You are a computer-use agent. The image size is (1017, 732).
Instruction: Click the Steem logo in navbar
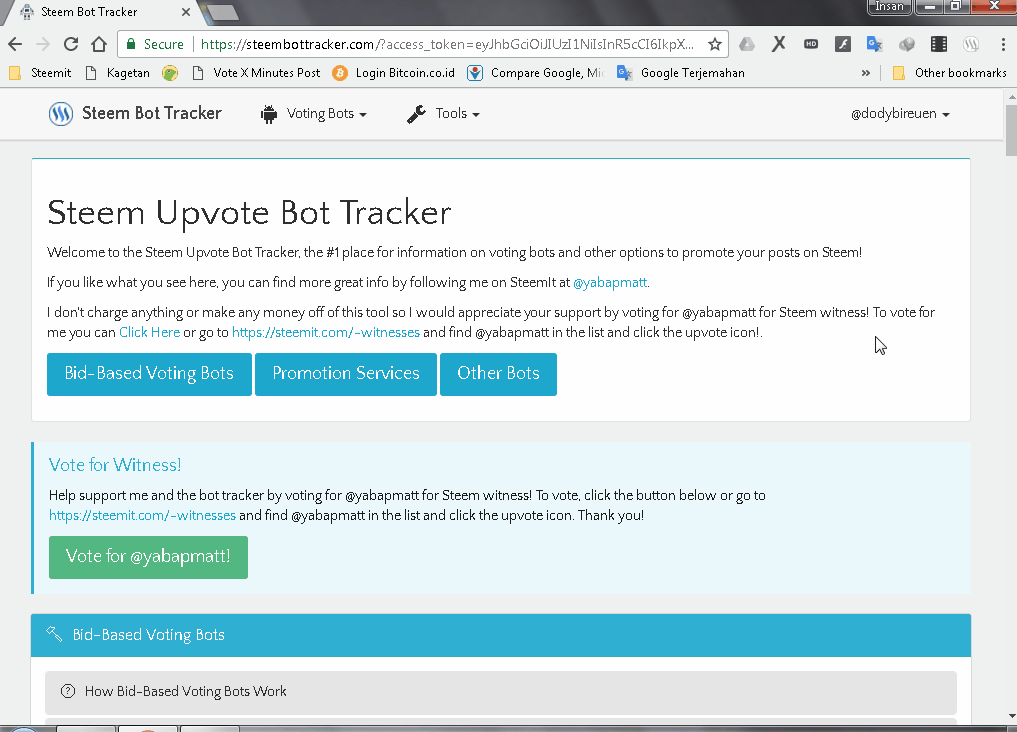point(61,113)
